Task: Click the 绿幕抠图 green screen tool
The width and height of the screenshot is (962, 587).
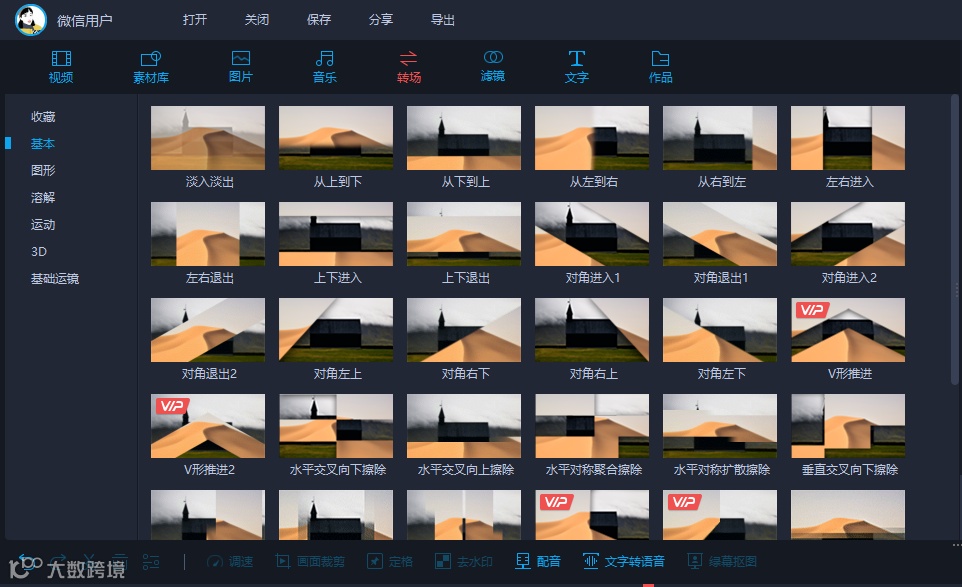Action: (722, 561)
